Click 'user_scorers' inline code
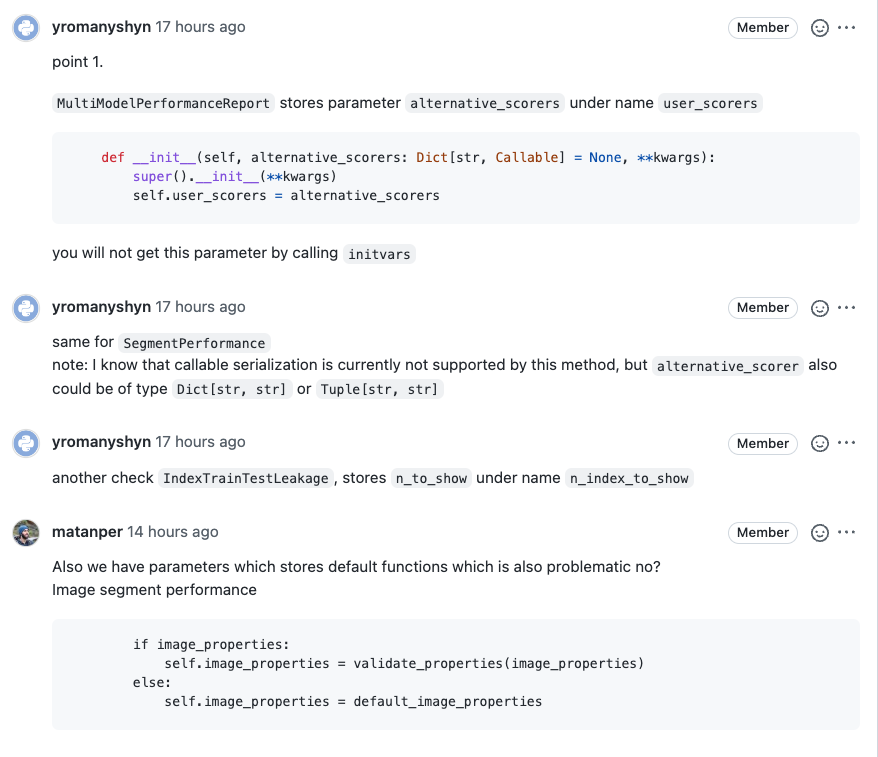Image resolution: width=878 pixels, height=757 pixels. [710, 103]
